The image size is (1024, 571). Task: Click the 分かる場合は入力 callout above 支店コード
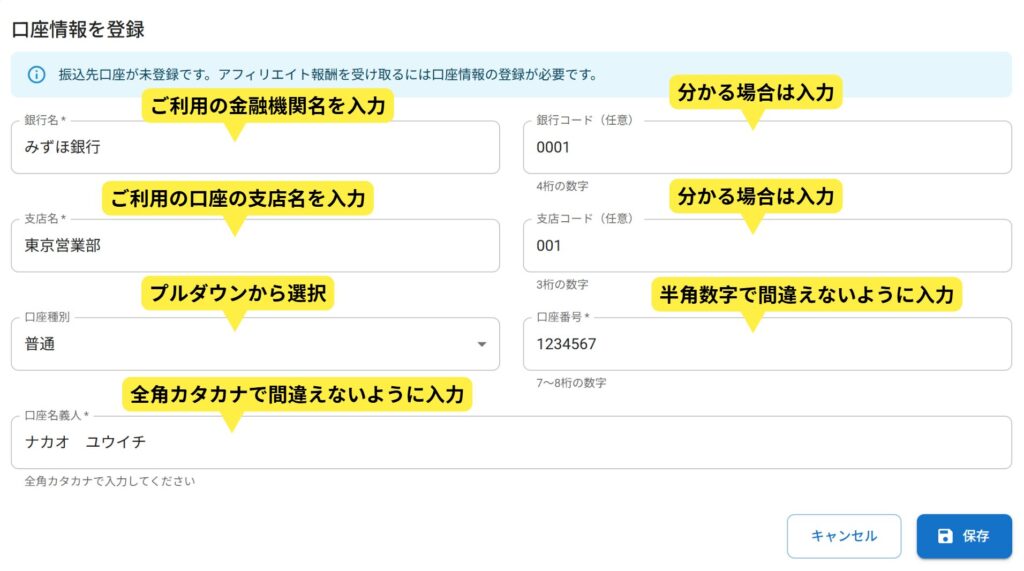[x=755, y=196]
